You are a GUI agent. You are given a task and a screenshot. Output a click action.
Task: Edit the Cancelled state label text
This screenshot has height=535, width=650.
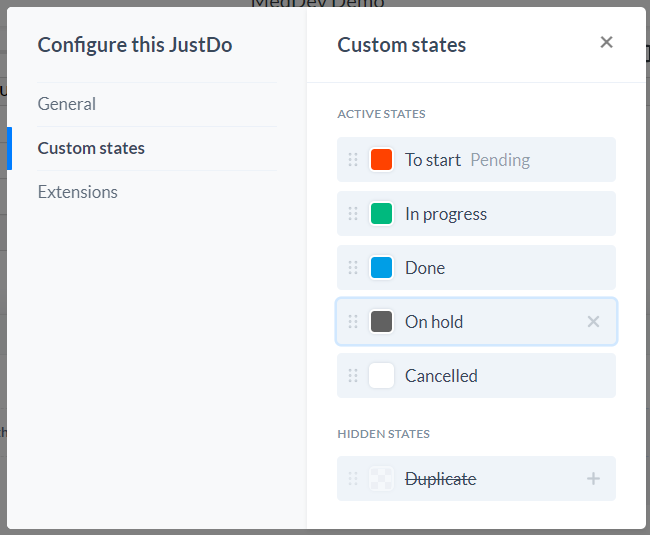(441, 376)
